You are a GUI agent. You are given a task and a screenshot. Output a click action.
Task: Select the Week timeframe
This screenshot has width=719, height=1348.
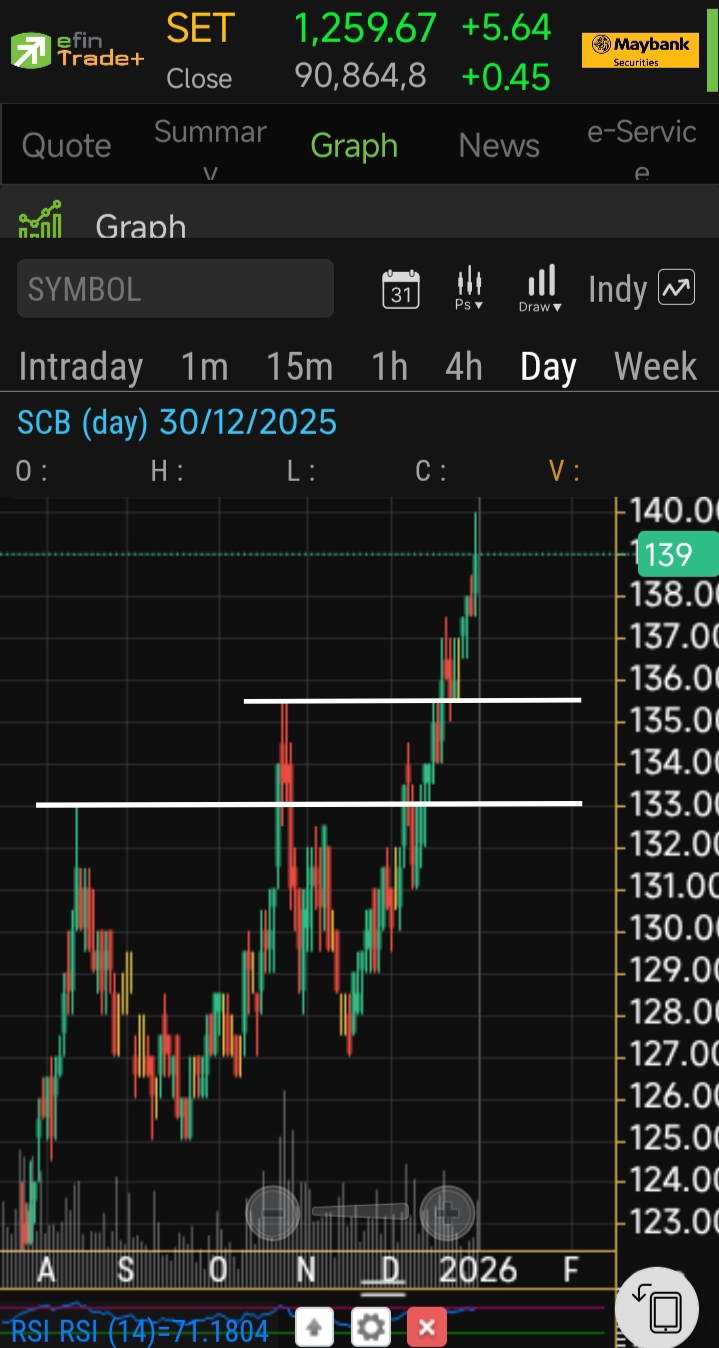pos(655,367)
